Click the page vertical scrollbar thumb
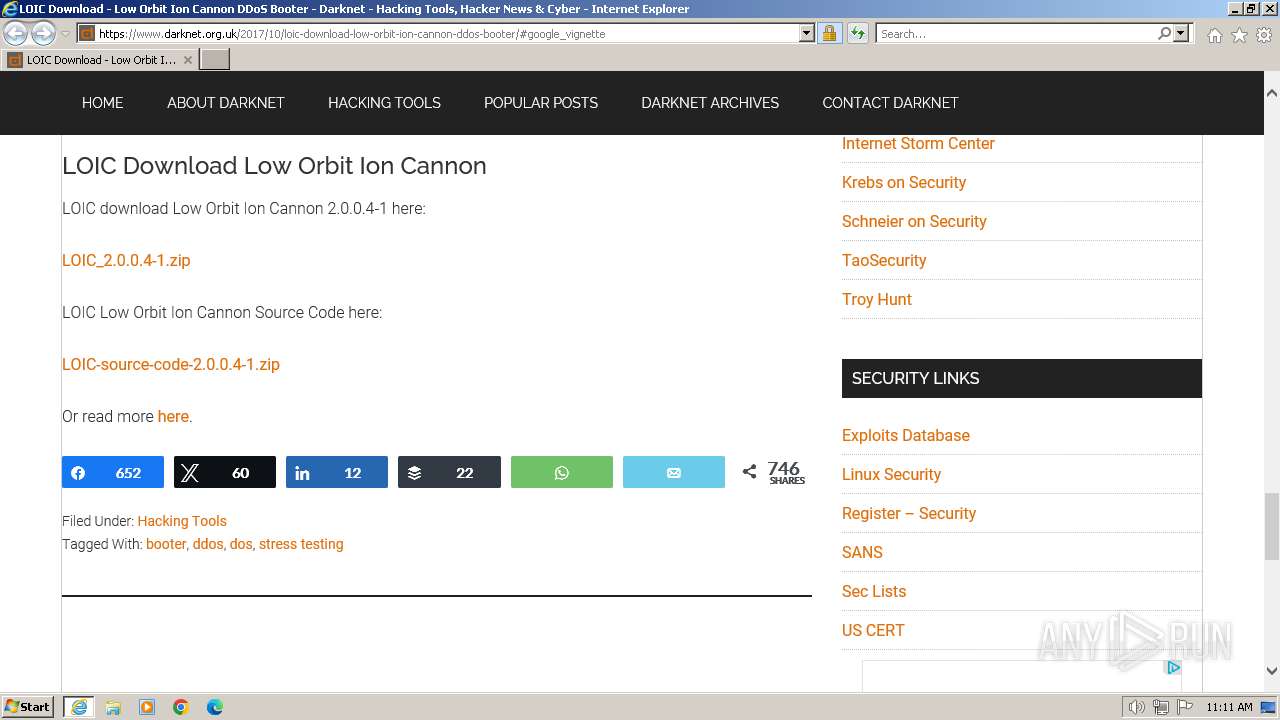This screenshot has height=720, width=1280. pos(1272,527)
